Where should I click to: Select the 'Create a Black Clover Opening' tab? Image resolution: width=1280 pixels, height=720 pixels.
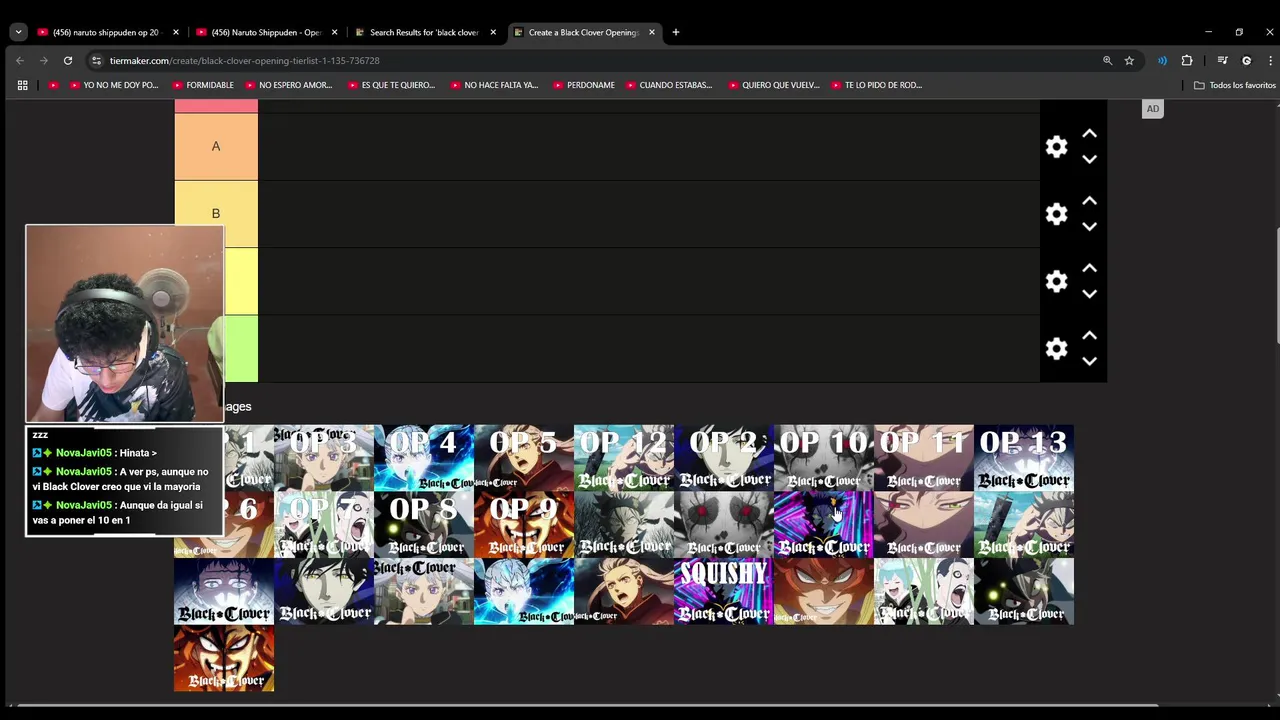(583, 32)
